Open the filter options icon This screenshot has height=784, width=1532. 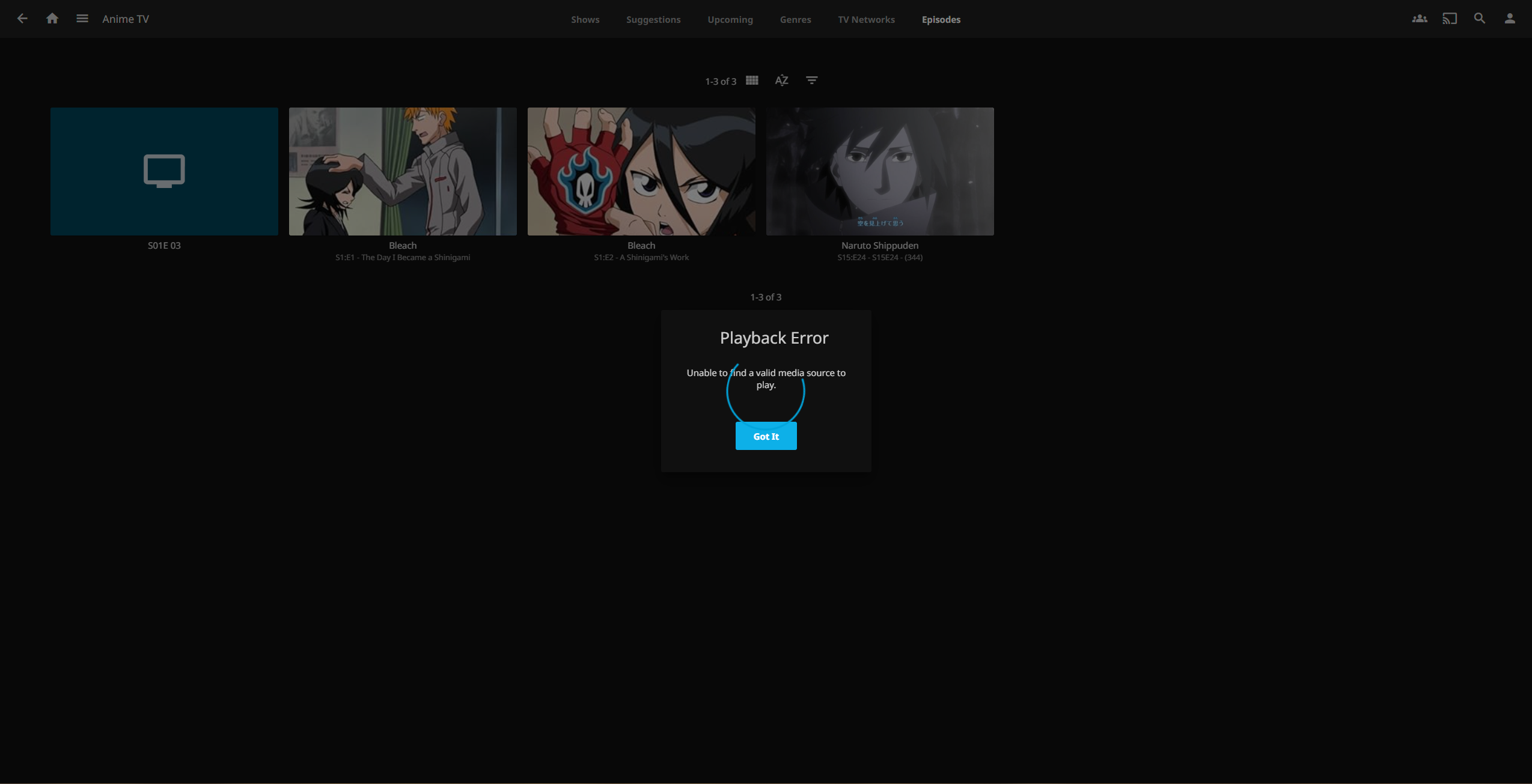click(811, 81)
